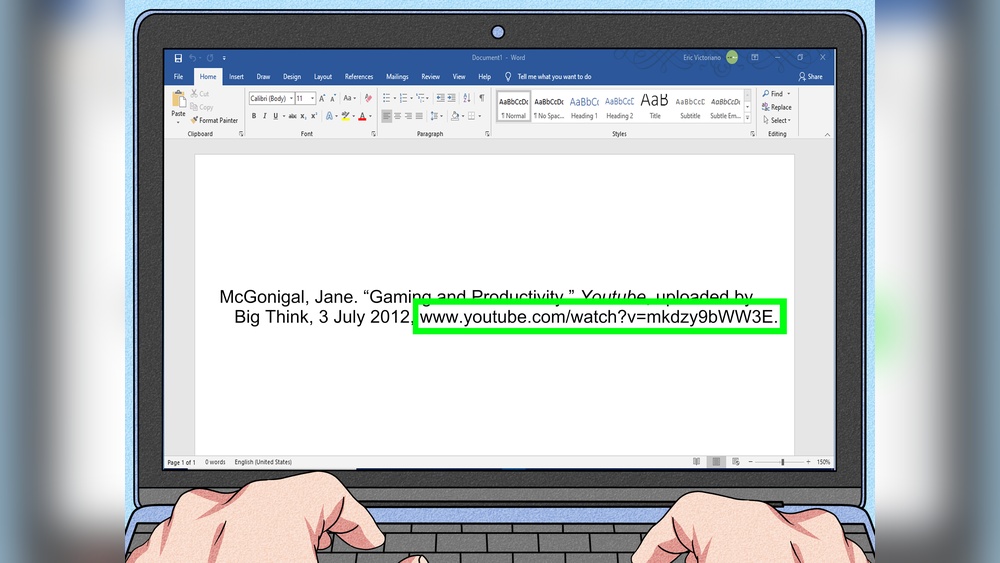Toggle Underline formatting
The image size is (1000, 563).
coord(276,116)
